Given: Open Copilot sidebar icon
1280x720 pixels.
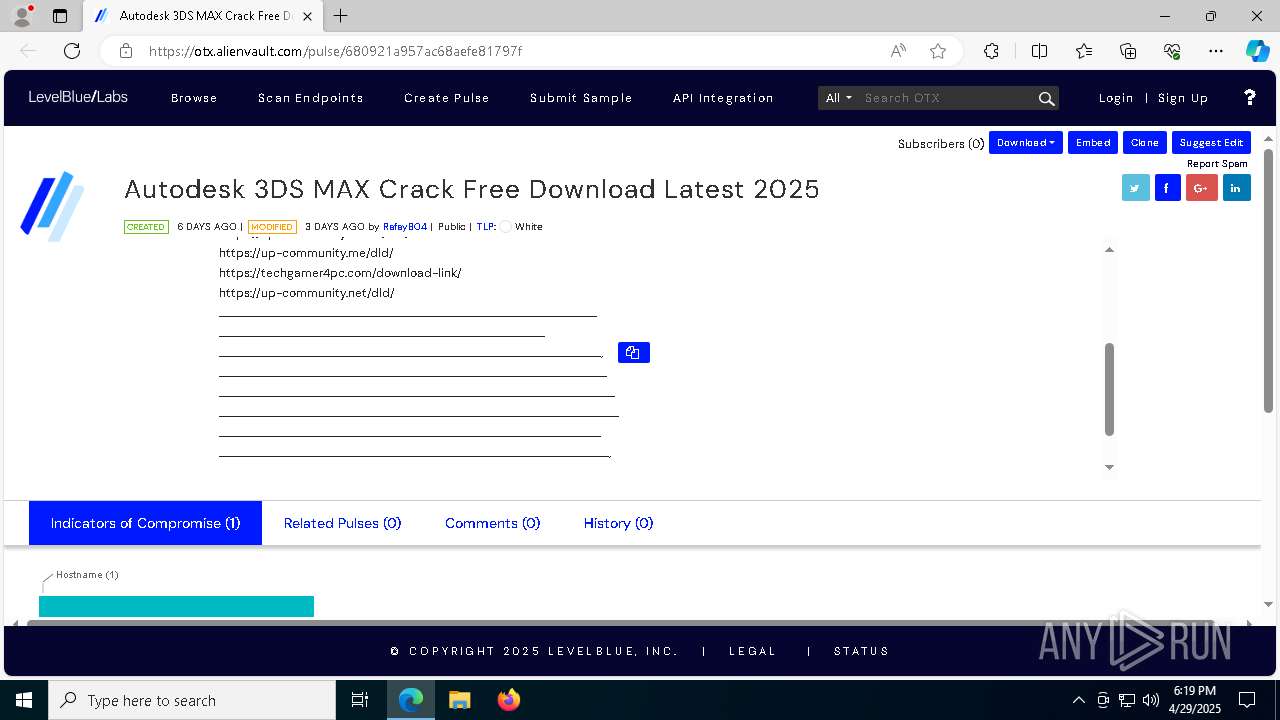Looking at the screenshot, I should (x=1257, y=51).
